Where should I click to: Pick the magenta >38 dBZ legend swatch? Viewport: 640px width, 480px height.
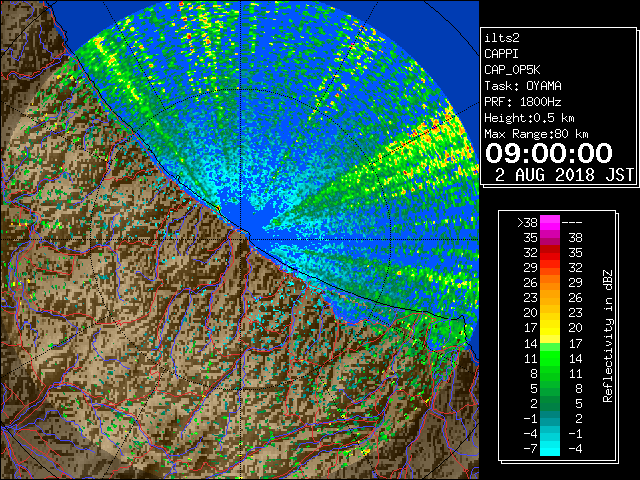550,222
